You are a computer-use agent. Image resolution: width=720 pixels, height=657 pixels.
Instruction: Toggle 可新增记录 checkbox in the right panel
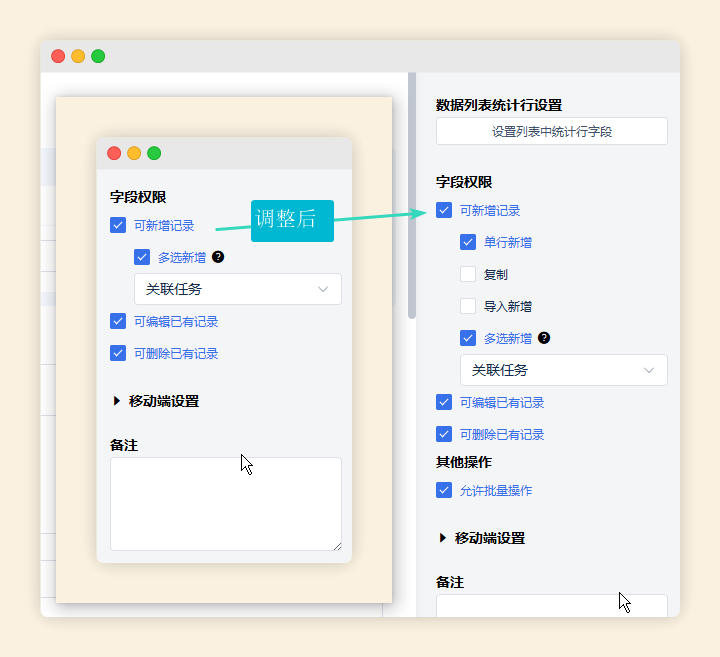tap(444, 210)
